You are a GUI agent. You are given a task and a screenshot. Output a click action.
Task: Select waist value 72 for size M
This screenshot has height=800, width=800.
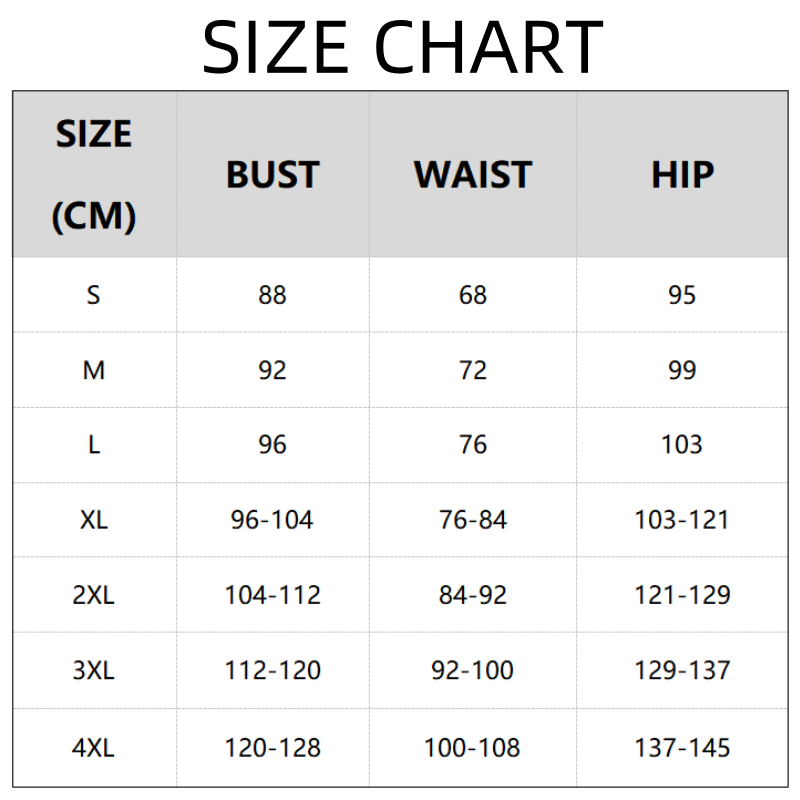[472, 370]
